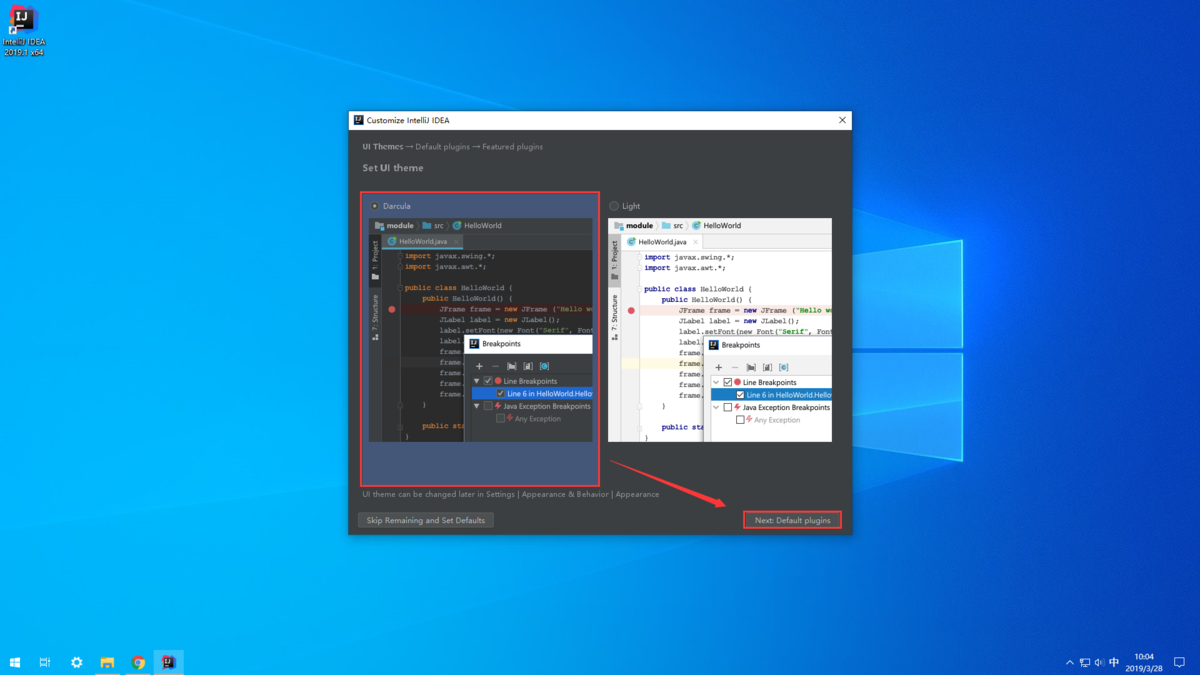Activate the IntelliJ IDEA taskbar button
The image size is (1200, 675).
tap(169, 662)
